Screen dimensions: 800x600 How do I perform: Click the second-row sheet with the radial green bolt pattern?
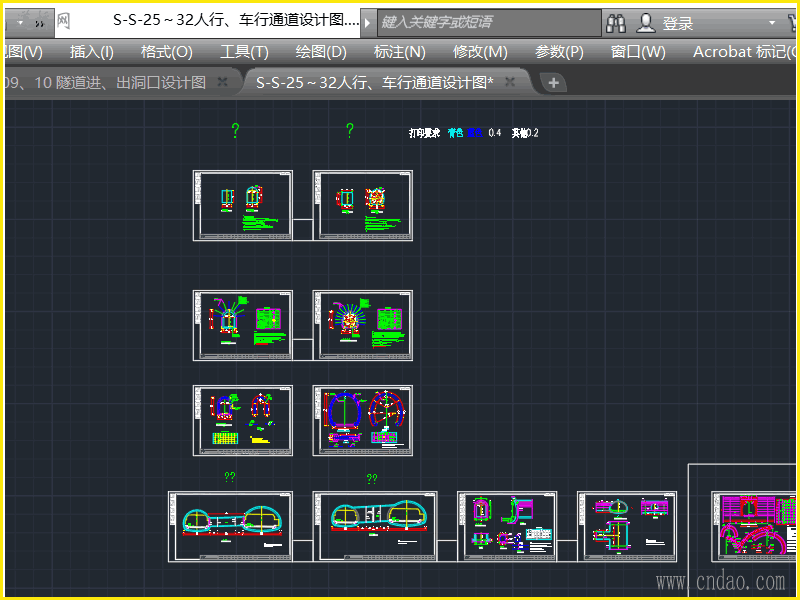click(x=363, y=326)
